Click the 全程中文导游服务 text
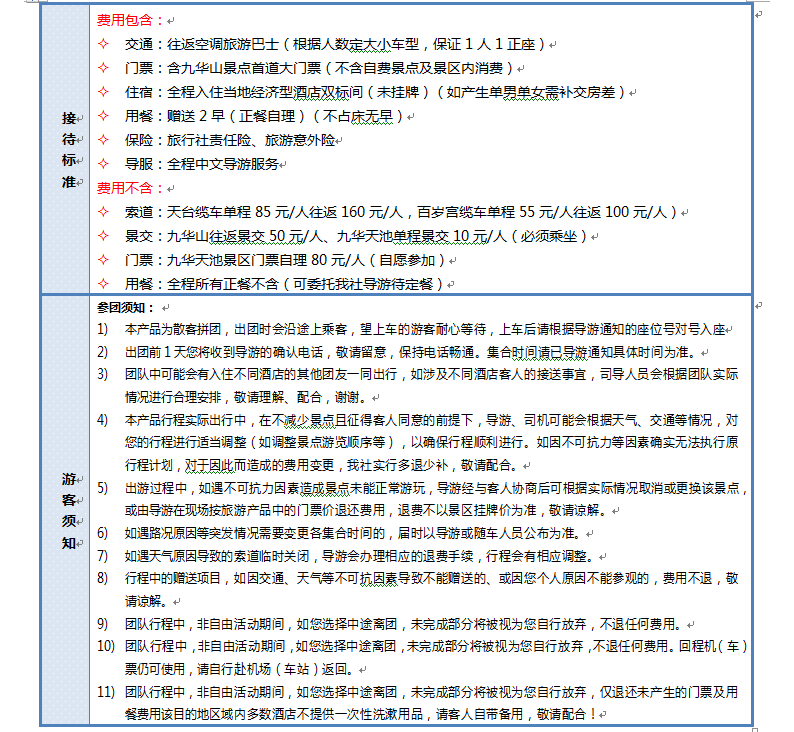794x732 pixels. 223,164
